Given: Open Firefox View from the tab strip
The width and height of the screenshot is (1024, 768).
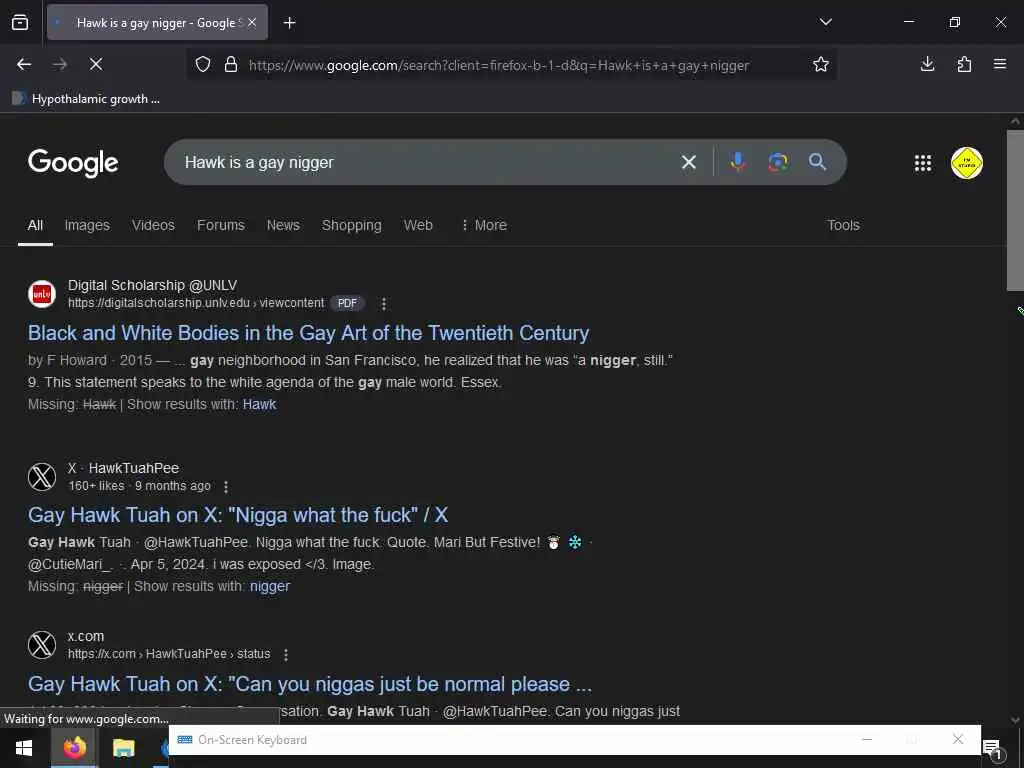Looking at the screenshot, I should tap(20, 22).
